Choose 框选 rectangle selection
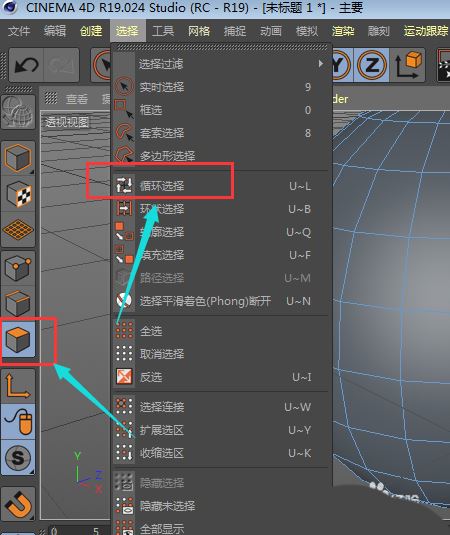 221,110
